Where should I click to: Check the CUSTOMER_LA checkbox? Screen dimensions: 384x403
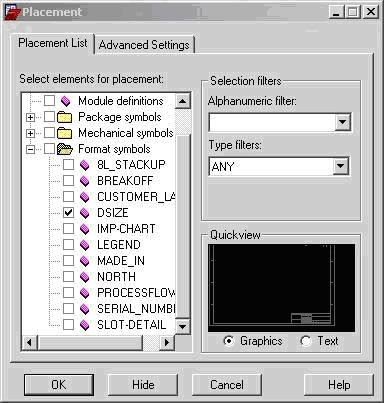(x=69, y=197)
